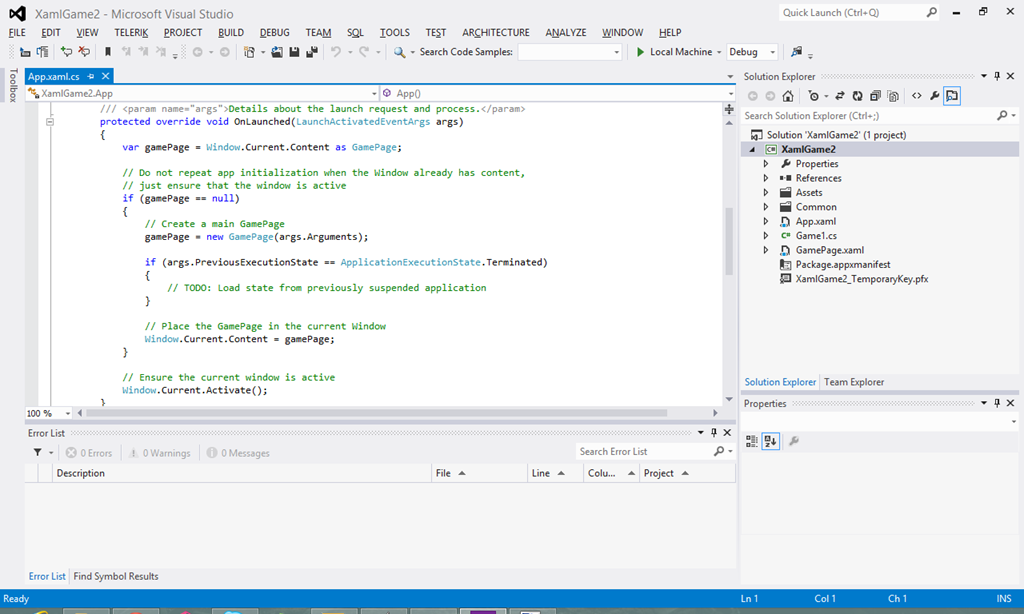
Task: Collapse the XamlGame2 project node
Action: coord(752,150)
